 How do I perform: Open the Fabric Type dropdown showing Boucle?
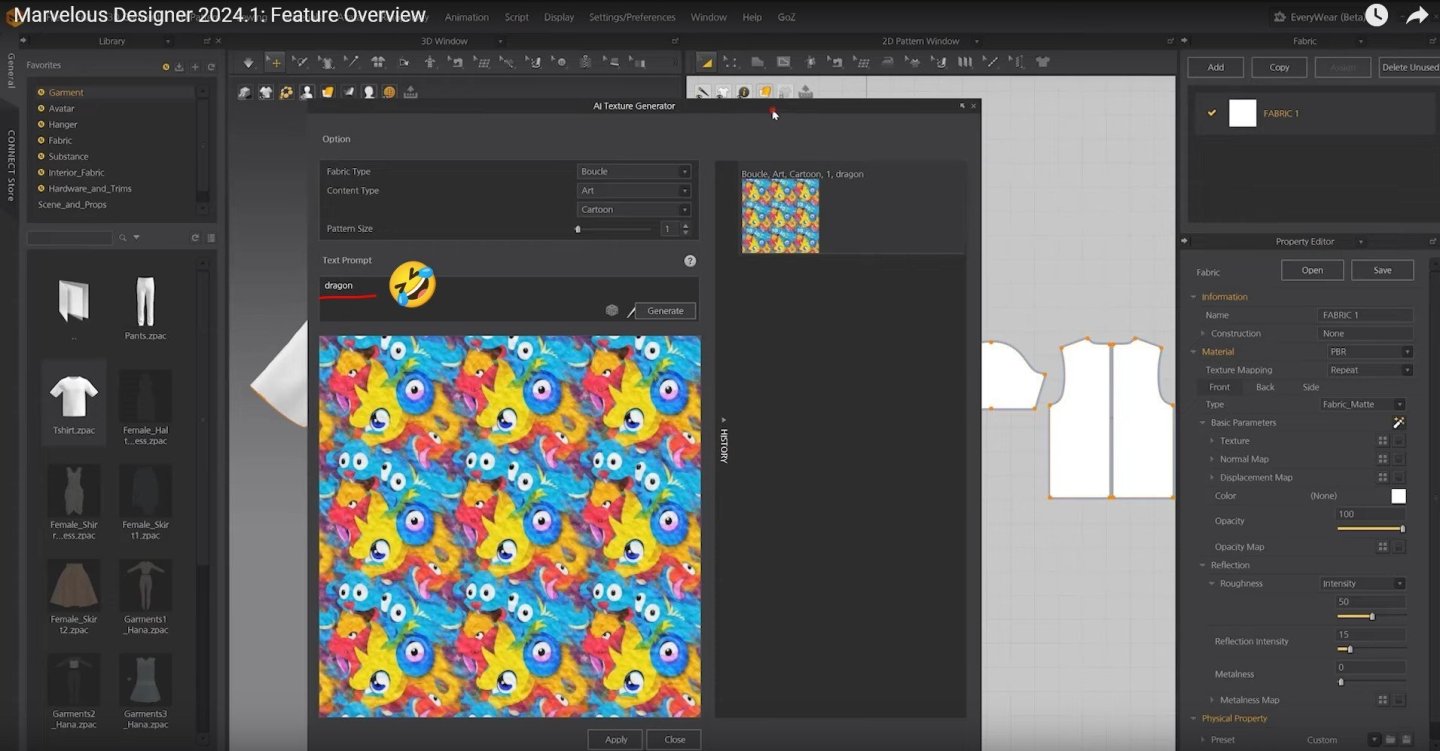(634, 172)
